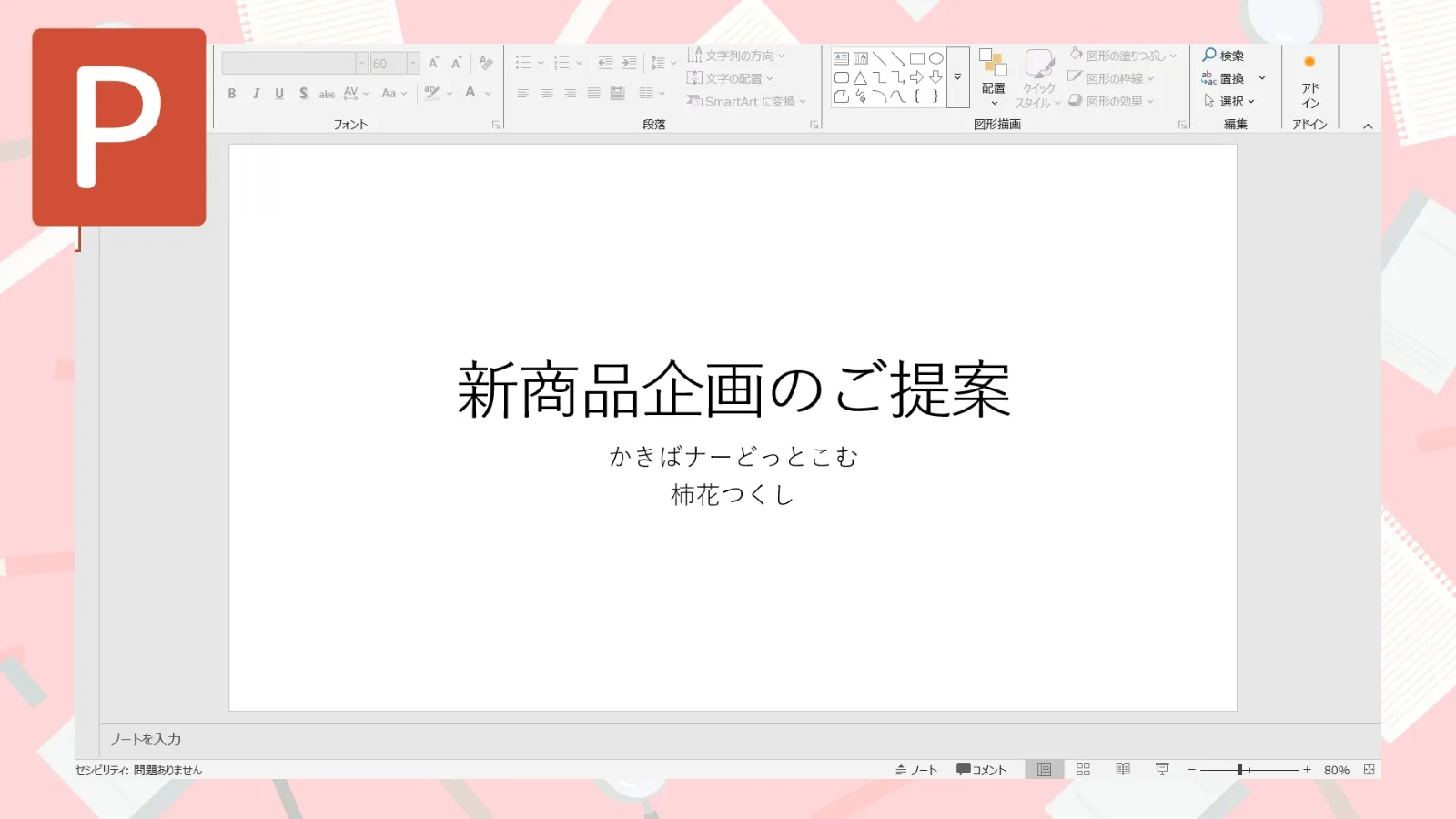Open the アドイン (Add-ins) button

tap(1309, 87)
